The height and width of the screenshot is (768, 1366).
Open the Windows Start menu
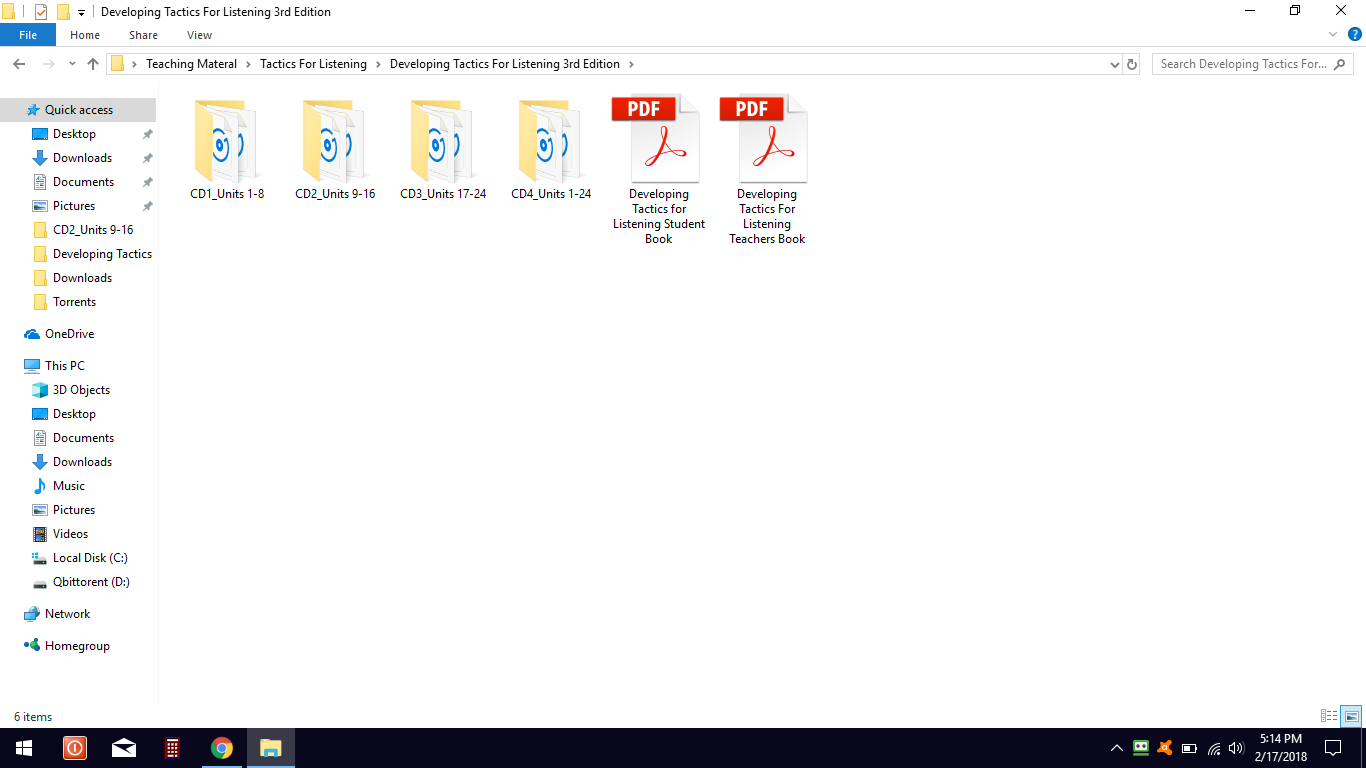pos(23,748)
